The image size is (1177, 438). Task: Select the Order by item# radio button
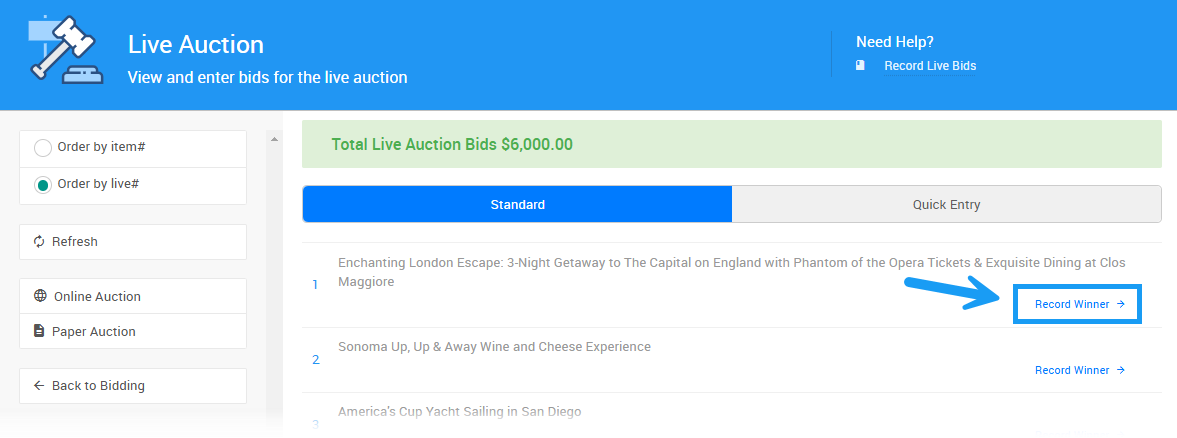tap(43, 148)
